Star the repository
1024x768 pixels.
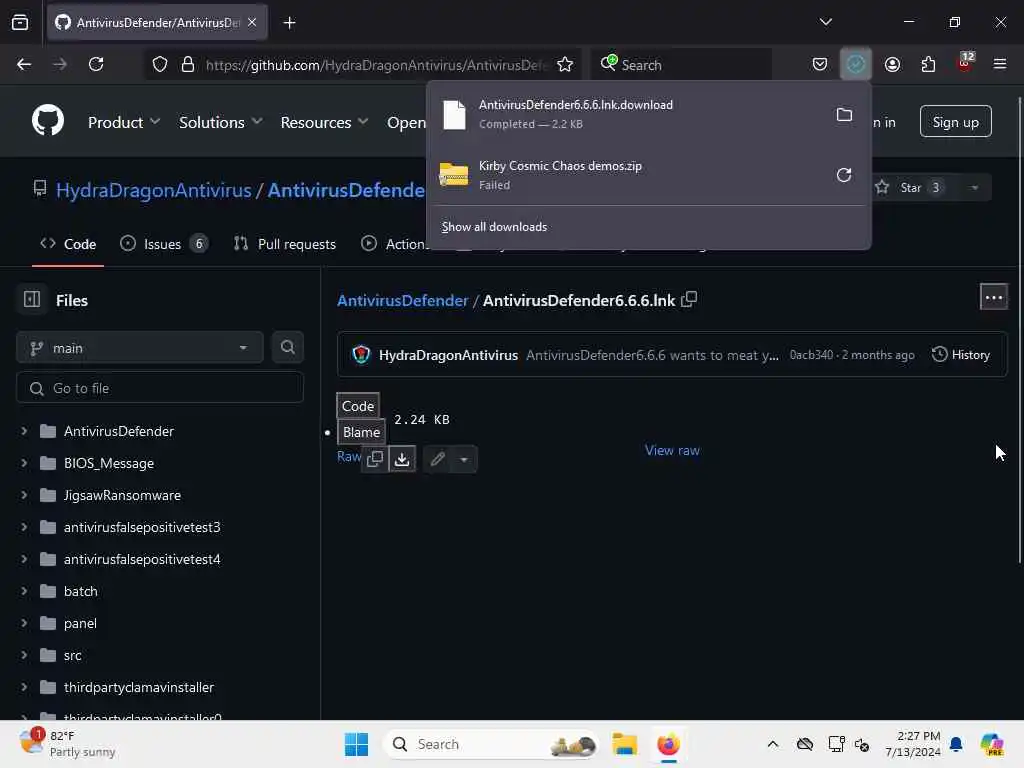coord(910,187)
